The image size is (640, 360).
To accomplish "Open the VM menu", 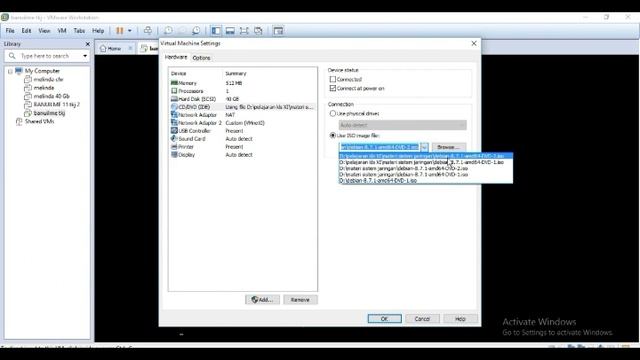I will coord(62,31).
